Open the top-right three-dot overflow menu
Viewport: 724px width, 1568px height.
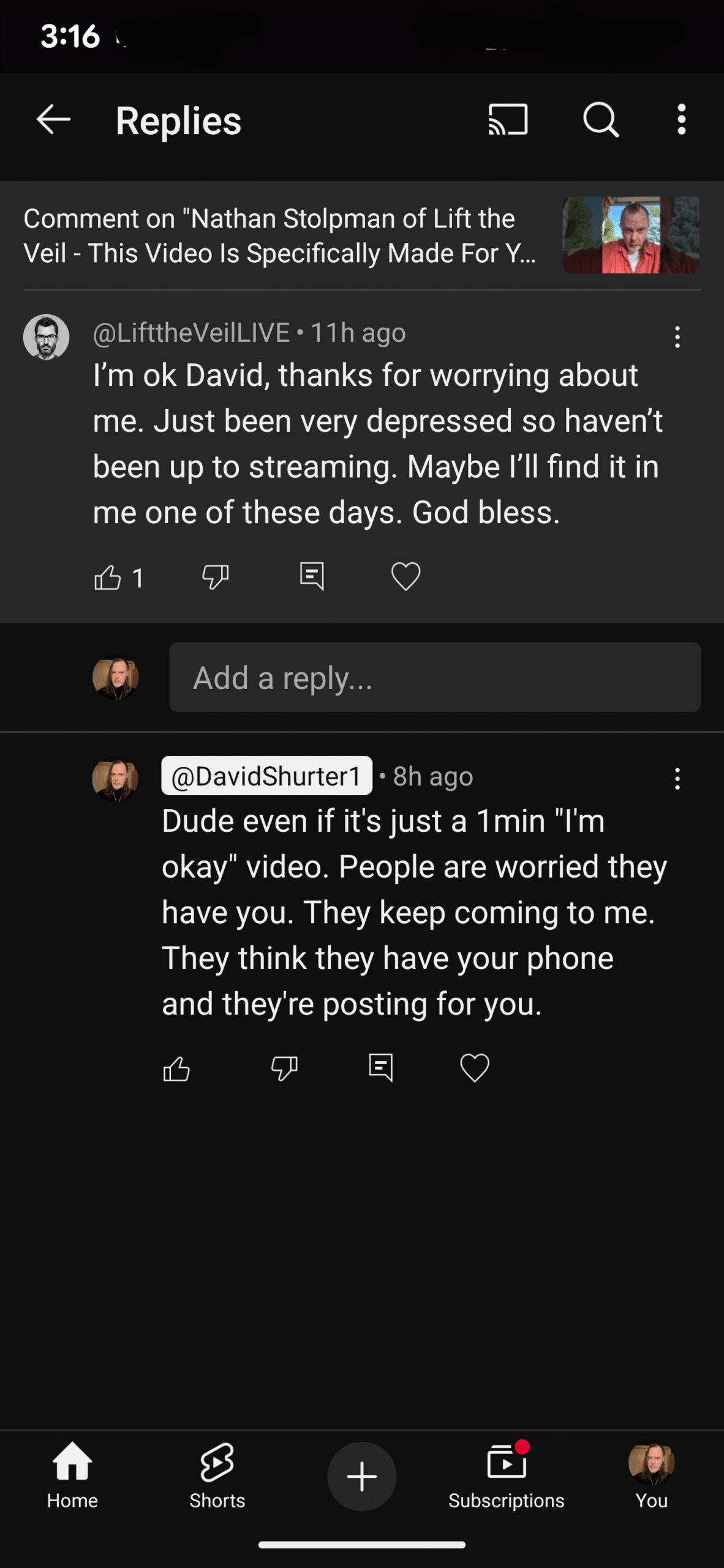pyautogui.click(x=681, y=119)
